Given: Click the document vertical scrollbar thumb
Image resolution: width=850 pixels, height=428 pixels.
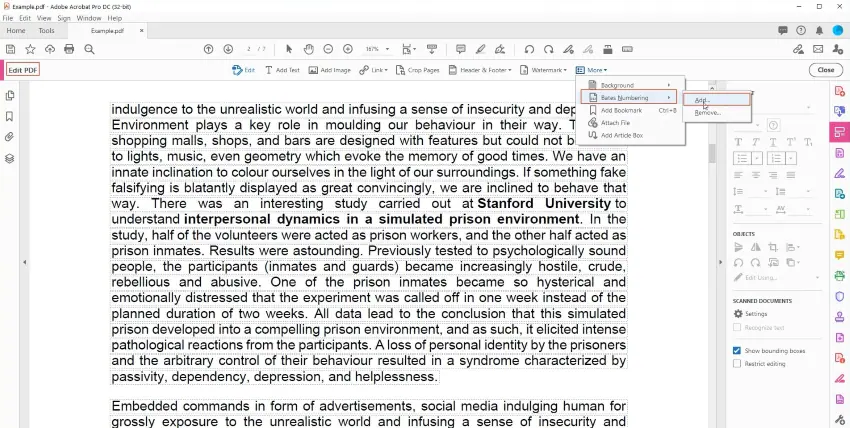Looking at the screenshot, I should coord(712,153).
